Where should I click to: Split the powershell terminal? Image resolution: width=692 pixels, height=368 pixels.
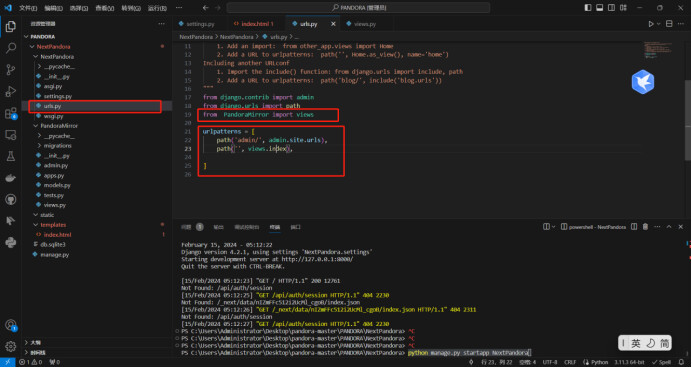tap(634, 227)
